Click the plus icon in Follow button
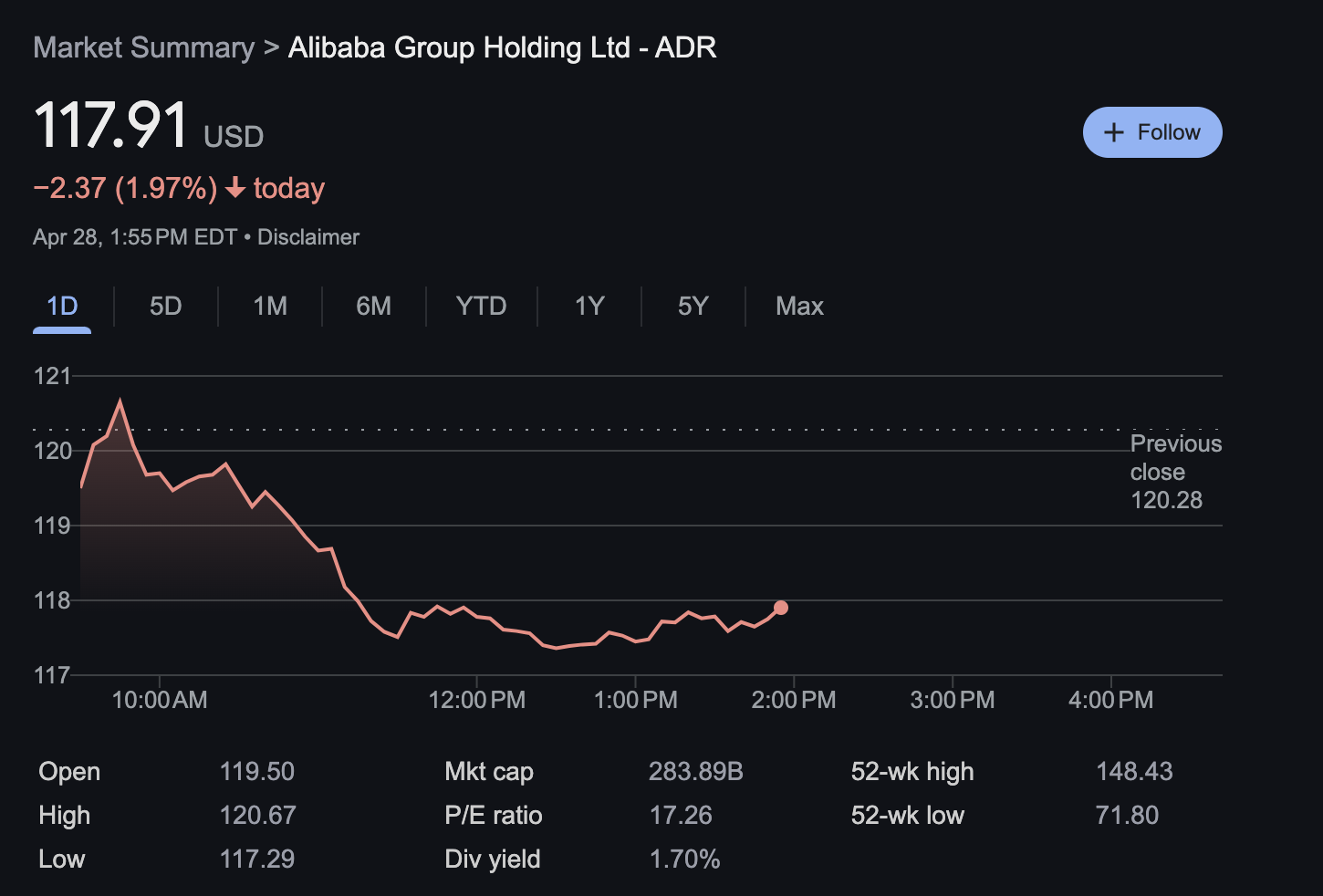The width and height of the screenshot is (1323, 896). tap(1114, 132)
